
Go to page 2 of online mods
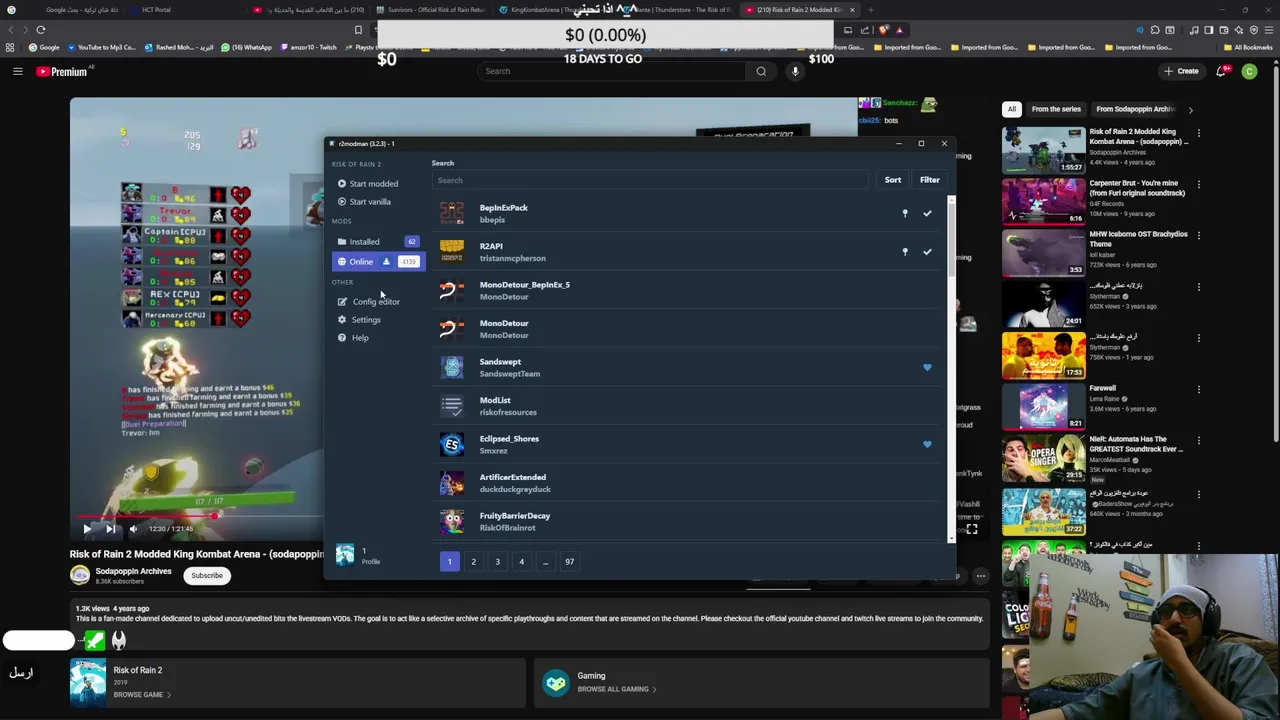click(x=474, y=562)
